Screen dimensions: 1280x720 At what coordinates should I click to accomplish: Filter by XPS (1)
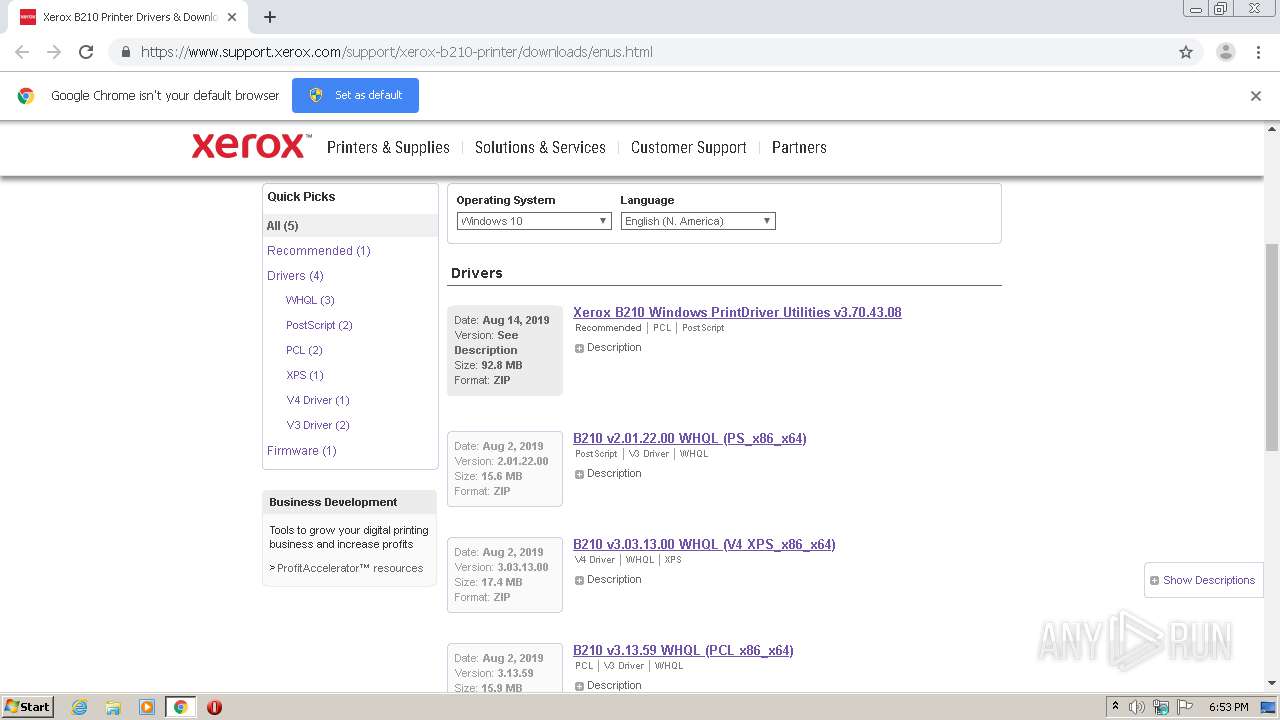305,375
